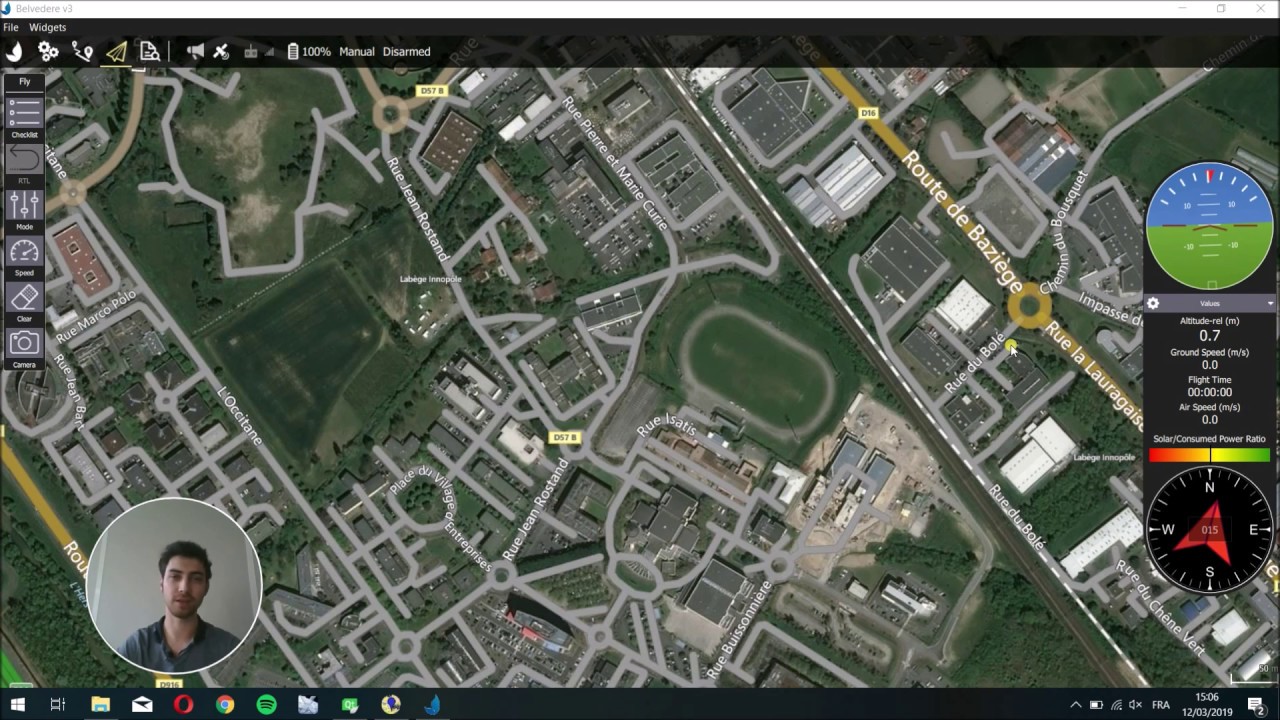Click the attitude horizon indicator widget

click(1209, 227)
